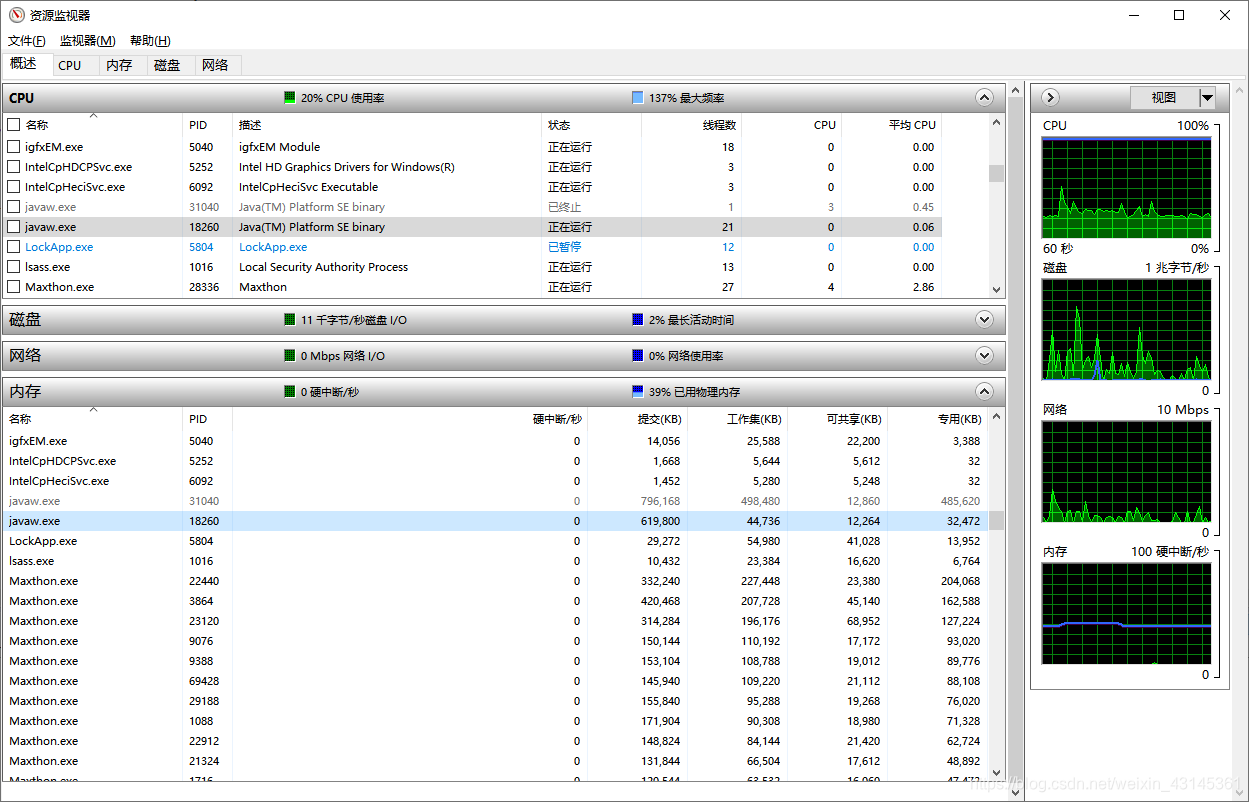Click the 'igfxEM Module' description cell
Viewport: 1249px width, 802px height.
[279, 147]
